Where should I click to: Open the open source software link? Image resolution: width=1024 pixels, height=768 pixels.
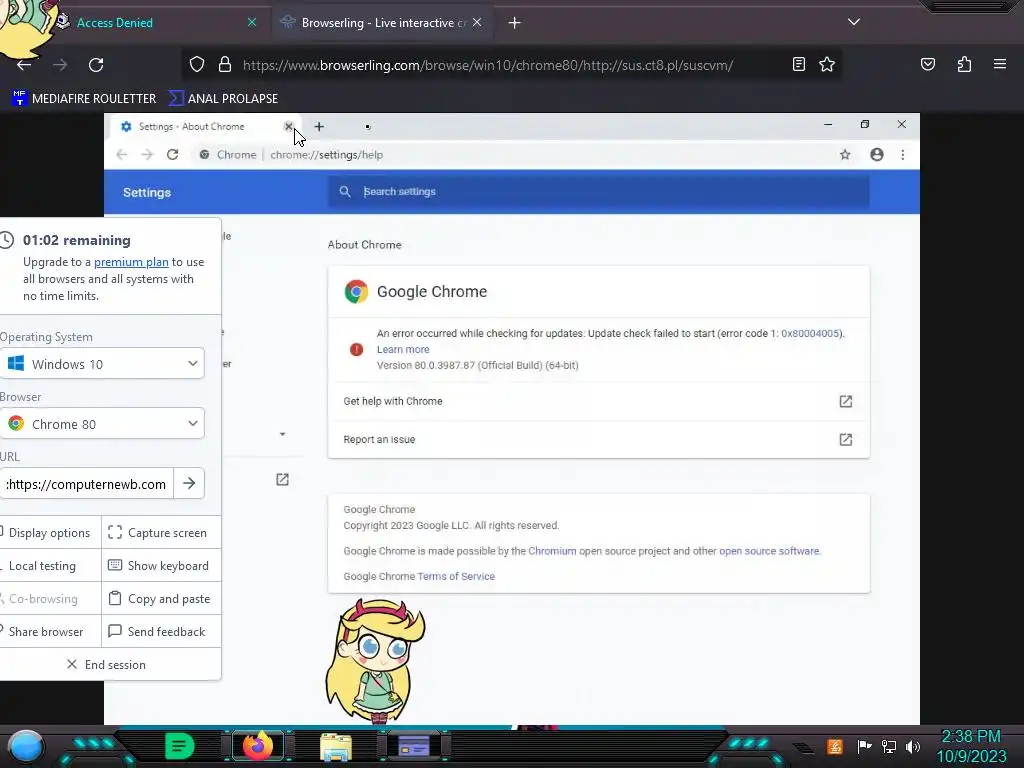[769, 551]
